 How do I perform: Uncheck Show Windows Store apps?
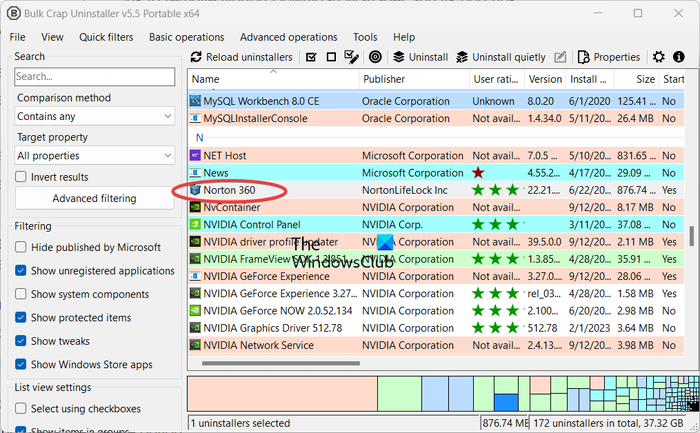coord(22,365)
